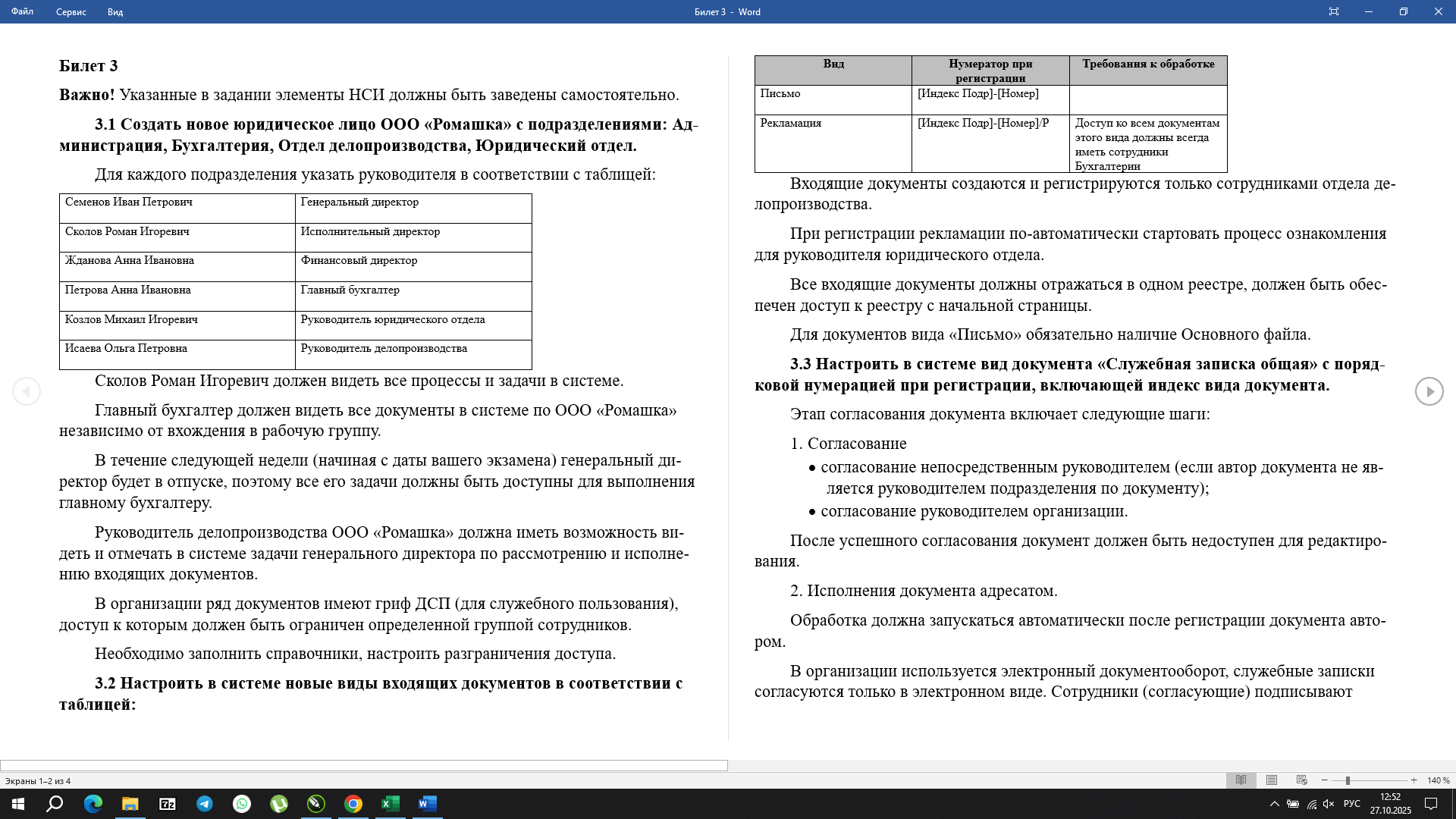1456x819 pixels.
Task: Toggle auto-hide ribbon icon in title bar
Action: (x=1334, y=11)
